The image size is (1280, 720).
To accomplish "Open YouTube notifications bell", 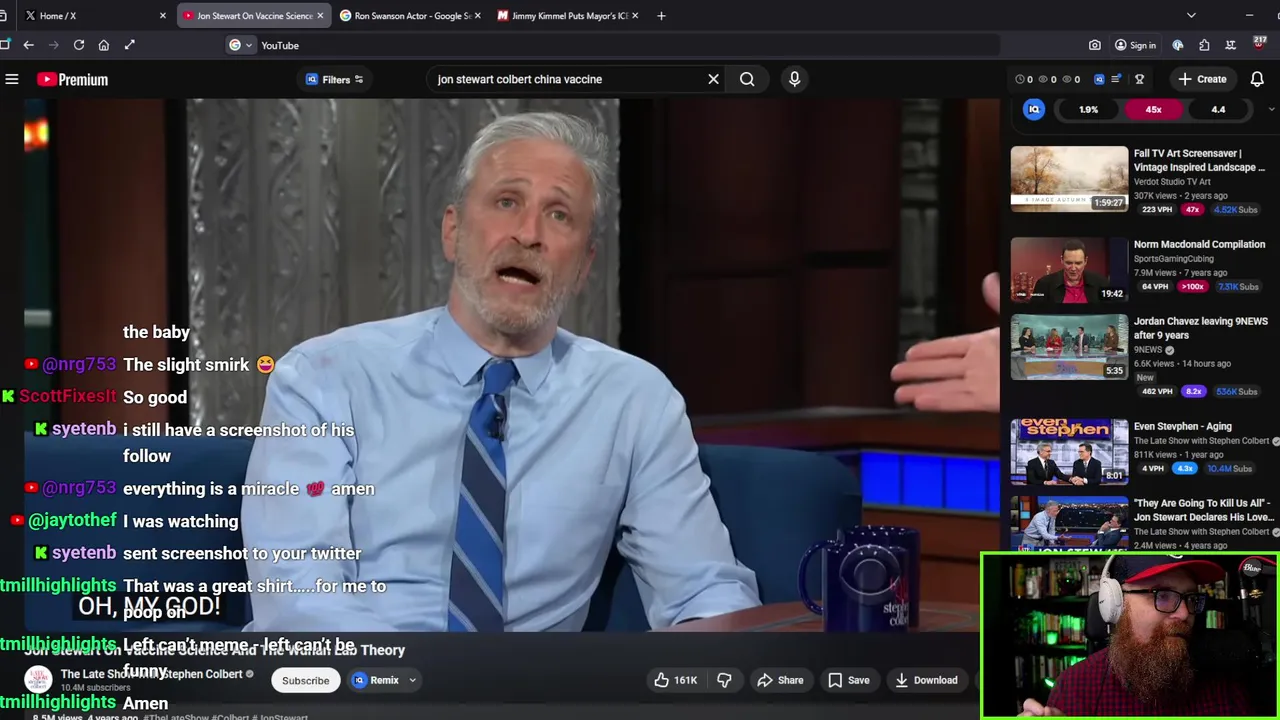I will [x=1257, y=79].
